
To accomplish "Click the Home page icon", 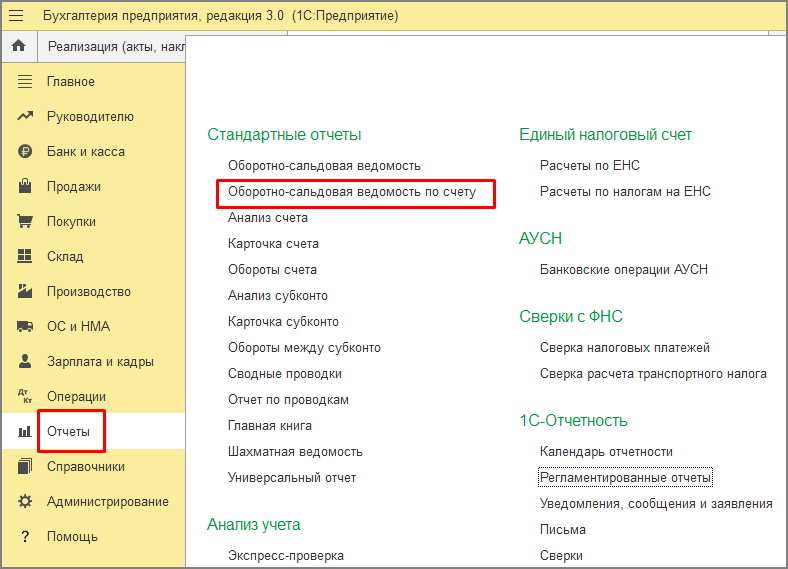I will [18, 46].
